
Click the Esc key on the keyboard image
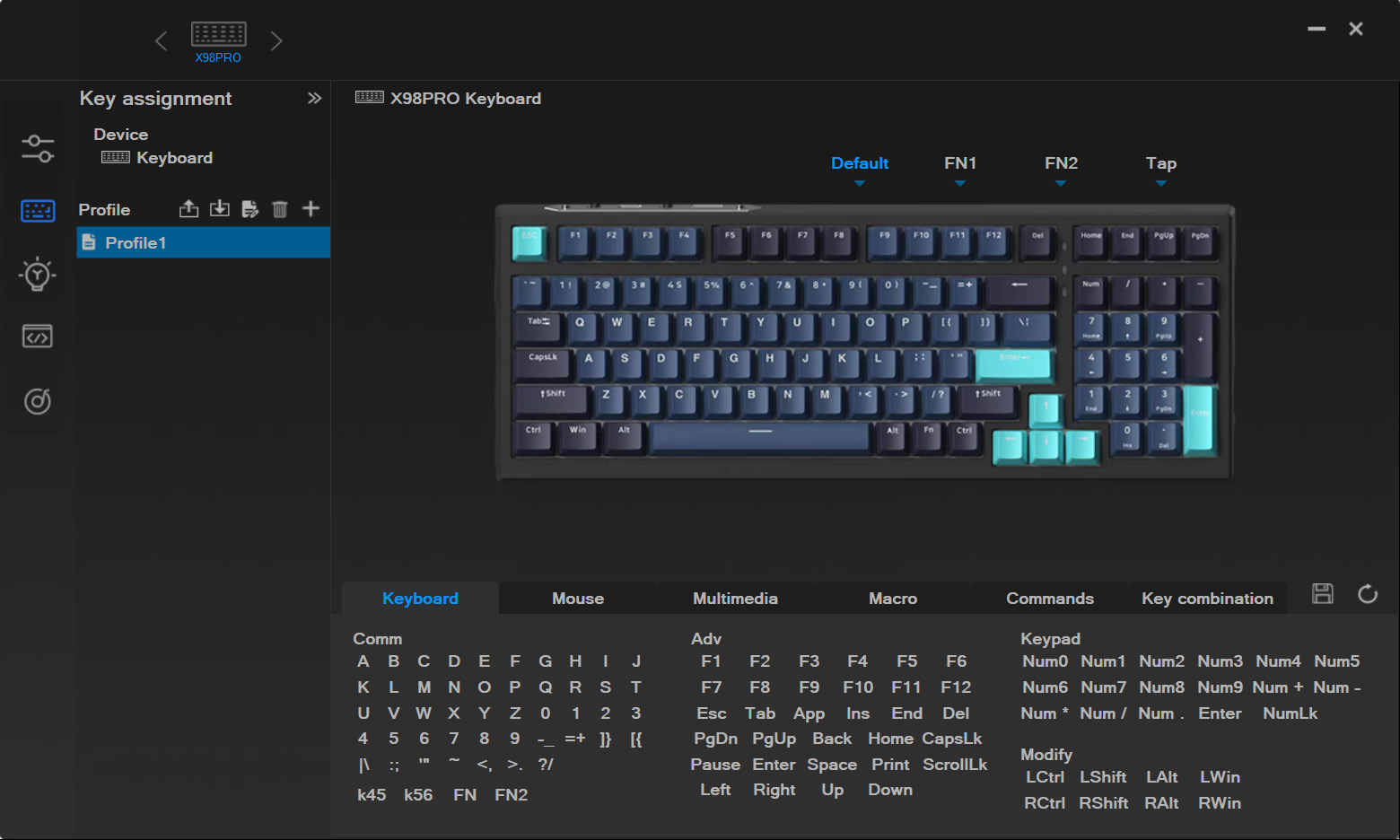pyautogui.click(x=529, y=242)
